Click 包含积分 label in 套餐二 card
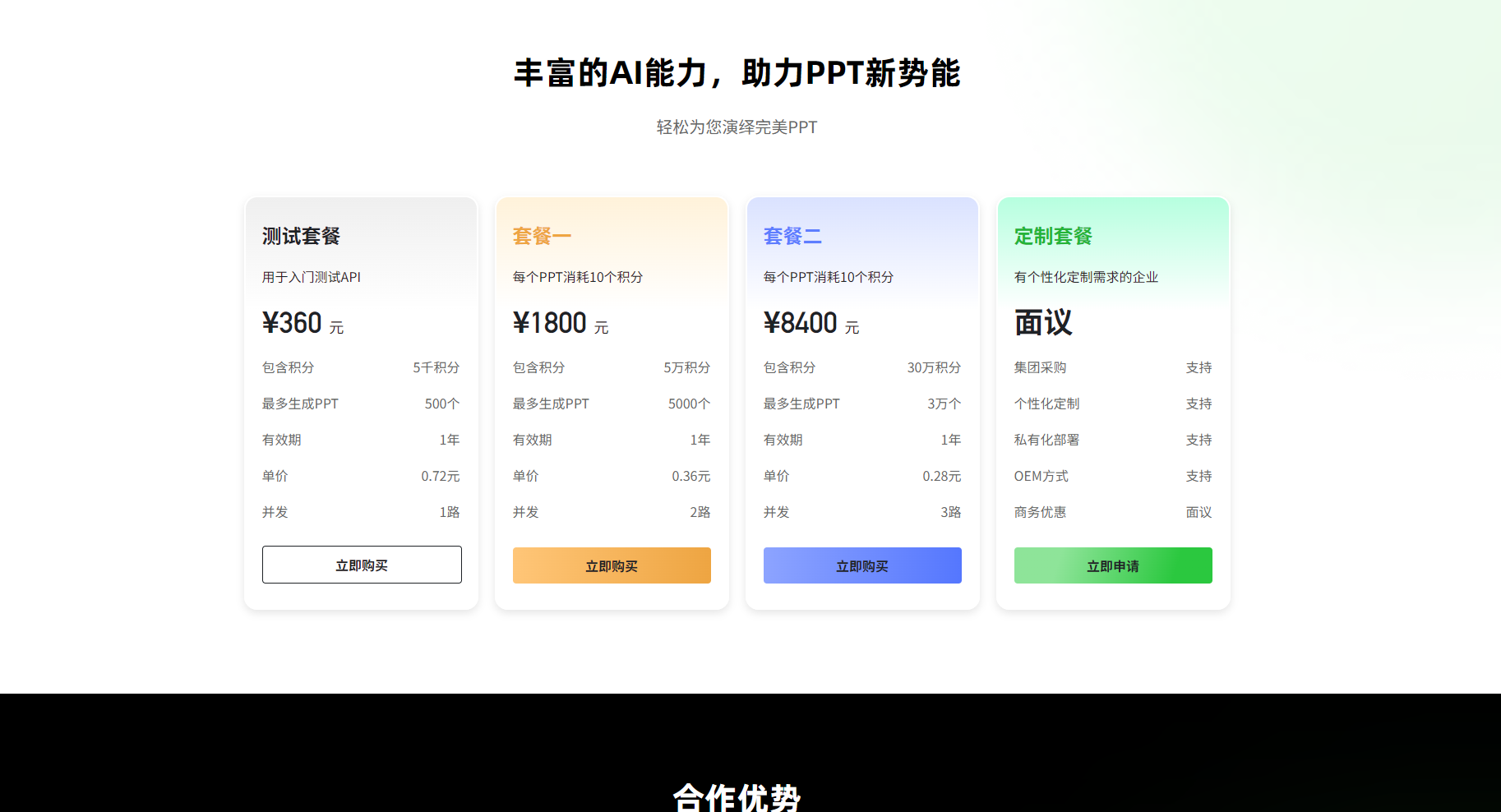This screenshot has height=812, width=1501. click(790, 367)
